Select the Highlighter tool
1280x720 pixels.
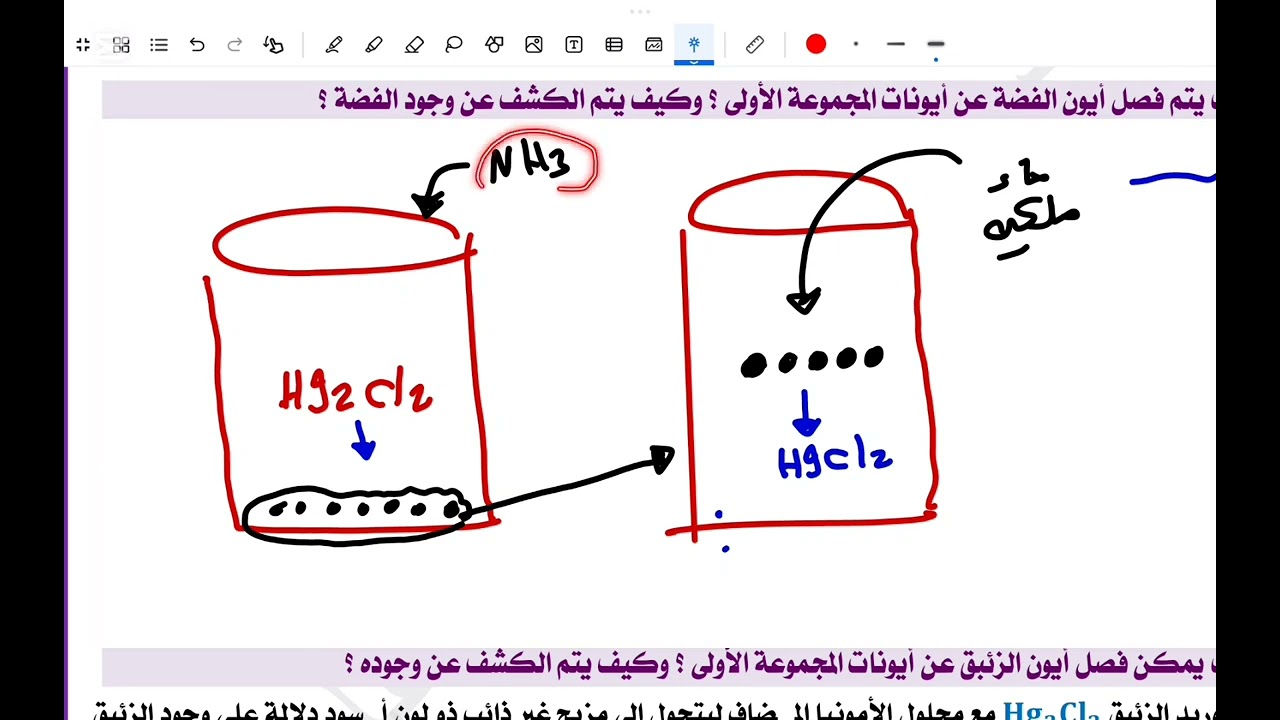coord(374,45)
